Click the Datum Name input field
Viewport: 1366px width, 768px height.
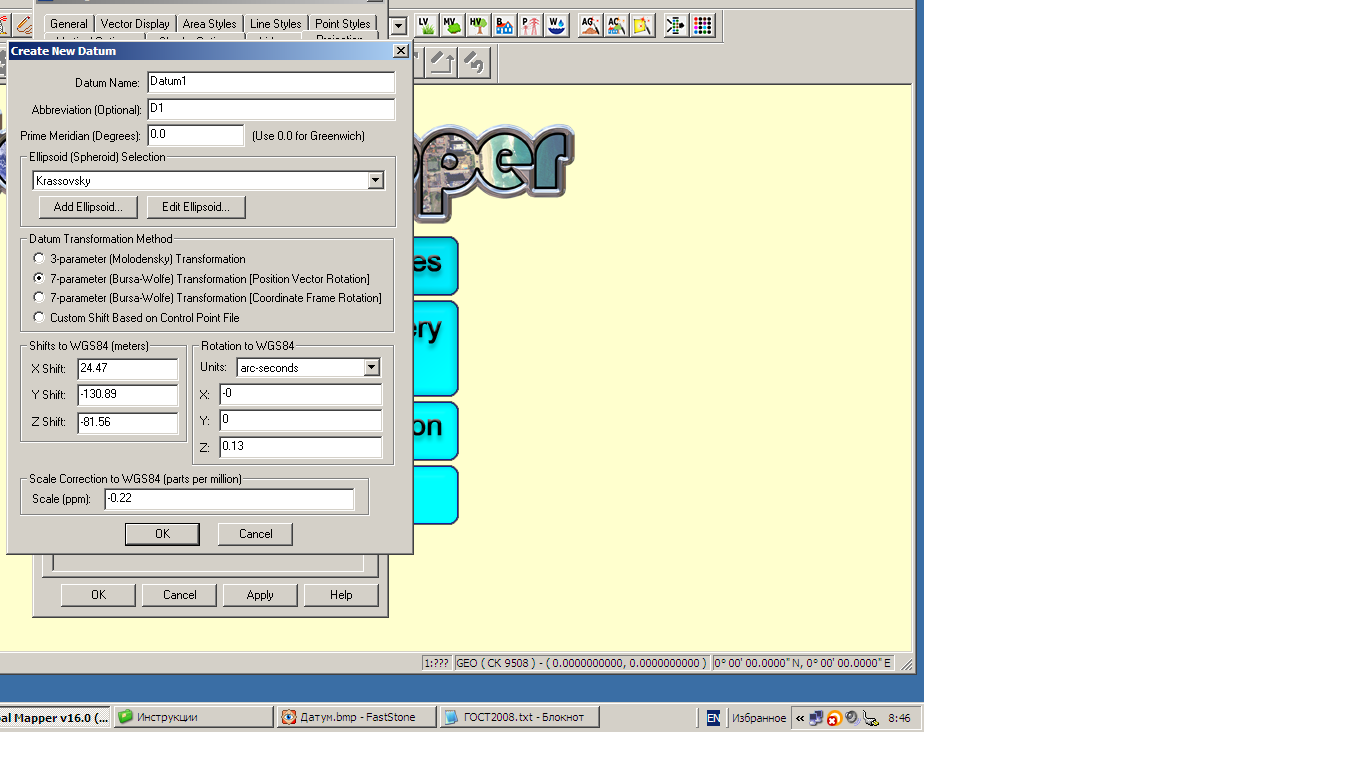[271, 82]
